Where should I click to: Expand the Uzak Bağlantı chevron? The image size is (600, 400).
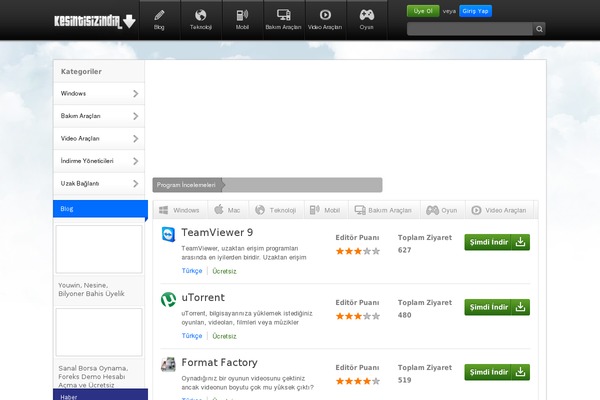tap(135, 184)
